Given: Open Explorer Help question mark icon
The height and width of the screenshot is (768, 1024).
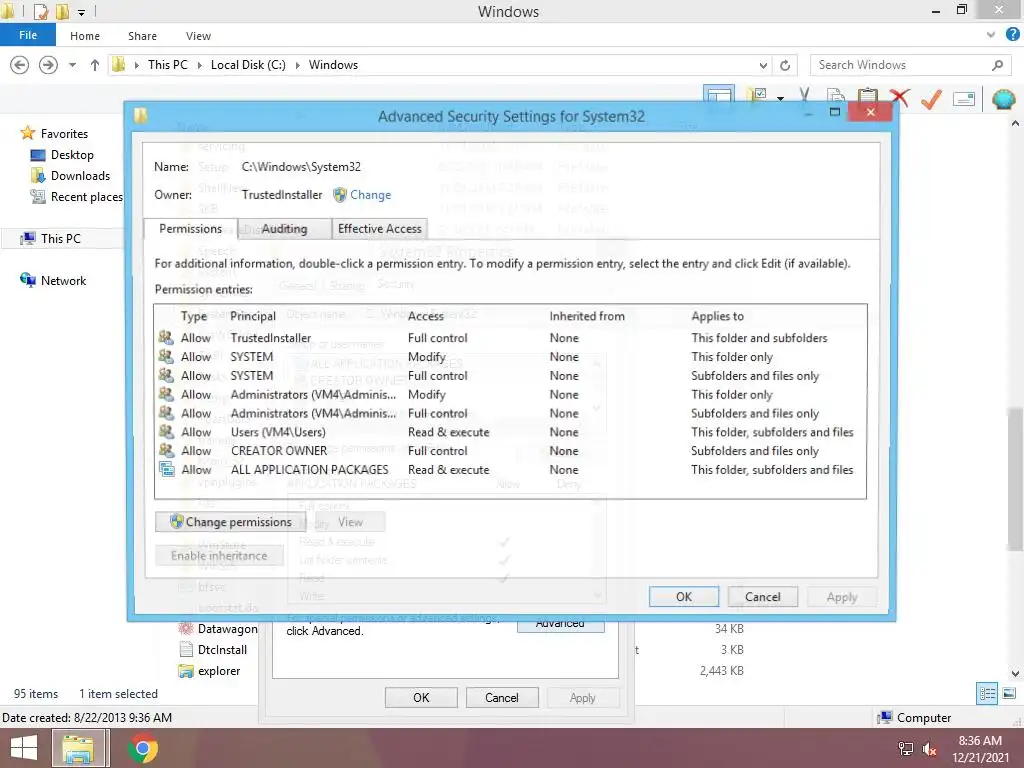Looking at the screenshot, I should pos(1012,35).
